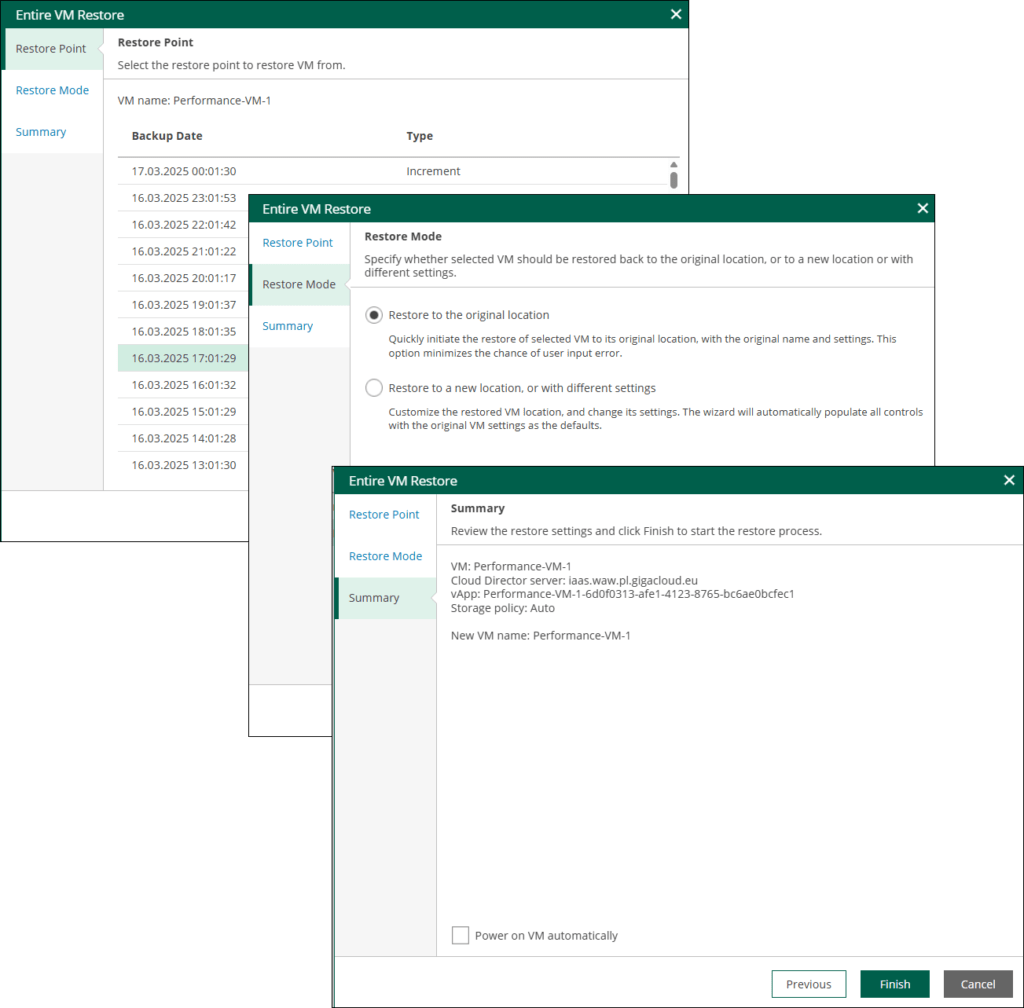Close the Restore Point wizard dialog
Screen dimensions: 1024x1008
676,15
